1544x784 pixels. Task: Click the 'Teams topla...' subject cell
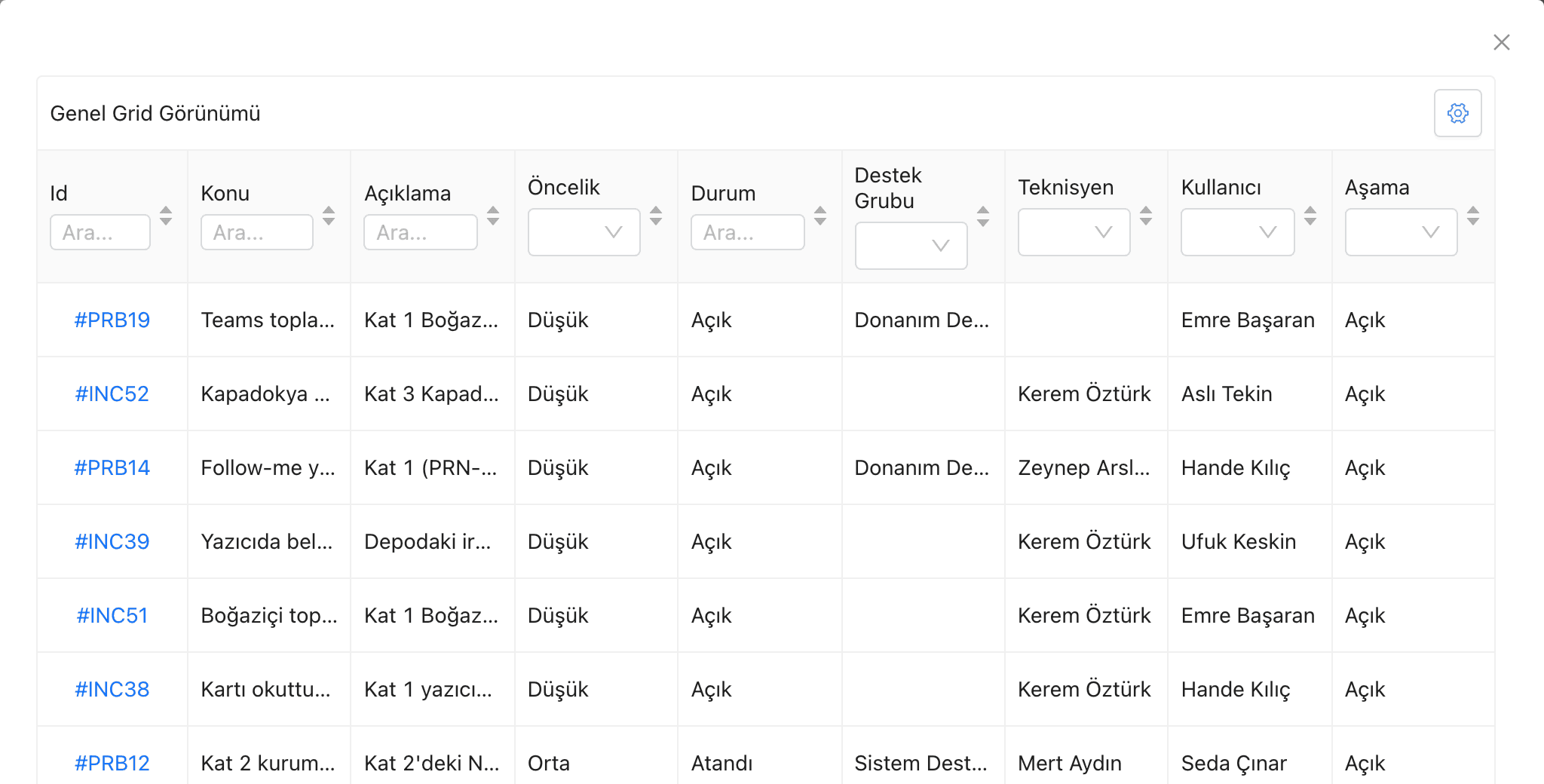tap(269, 320)
